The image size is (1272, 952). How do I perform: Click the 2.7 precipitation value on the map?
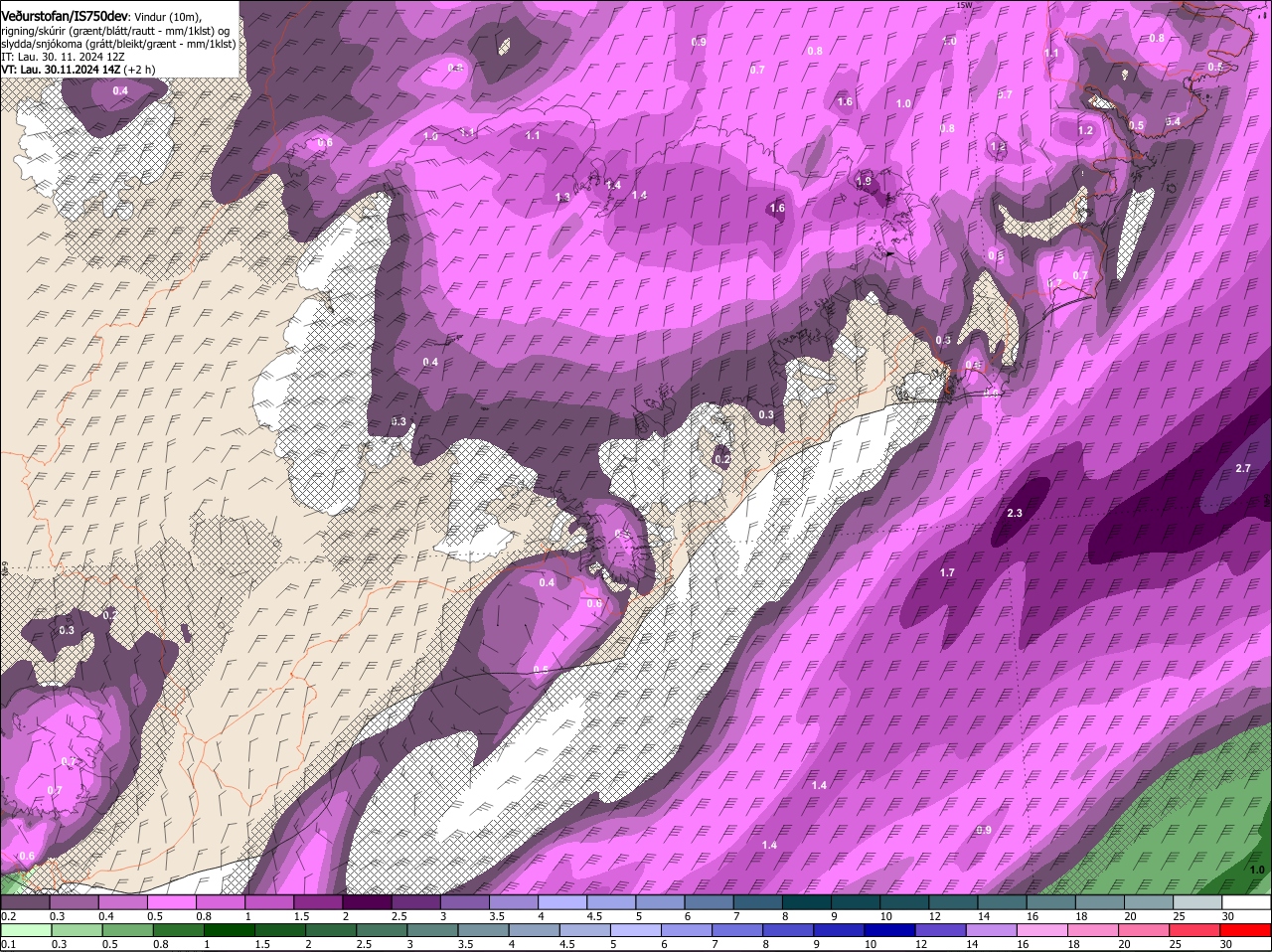coord(1243,468)
